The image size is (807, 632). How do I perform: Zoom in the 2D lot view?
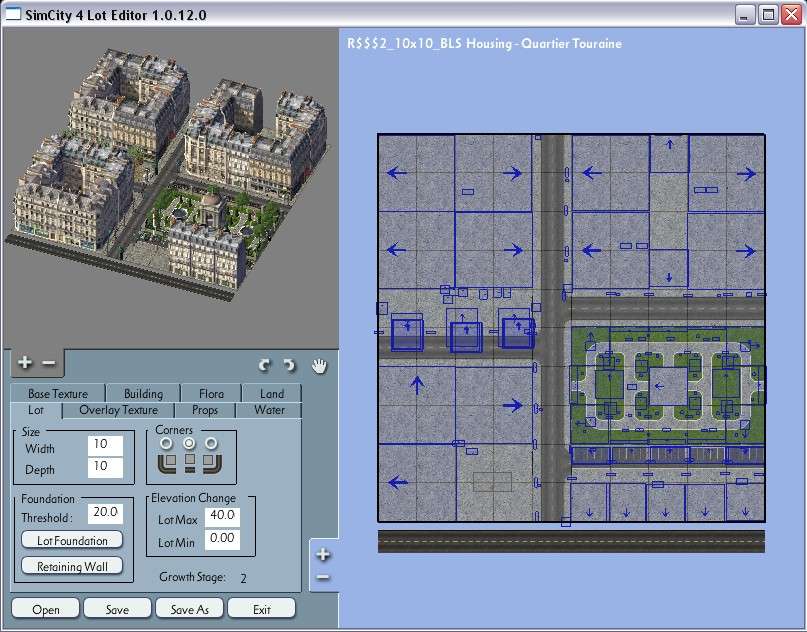(x=323, y=554)
